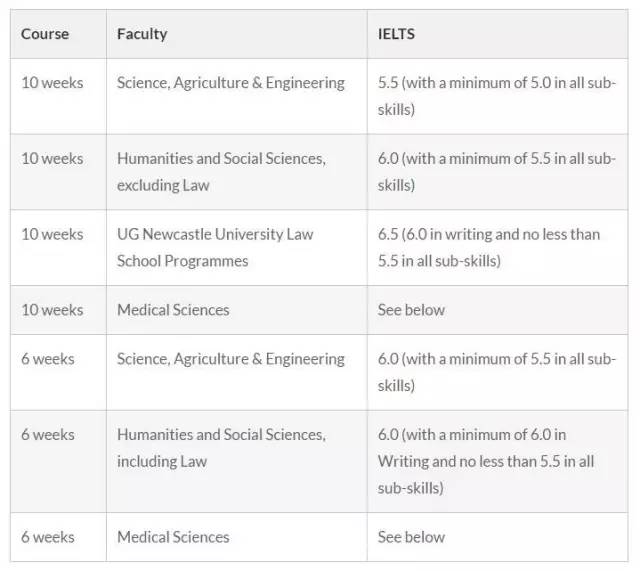Click 6.0 requirement for 6 weeks Science row
Image resolution: width=640 pixels, height=571 pixels.
coord(496,372)
